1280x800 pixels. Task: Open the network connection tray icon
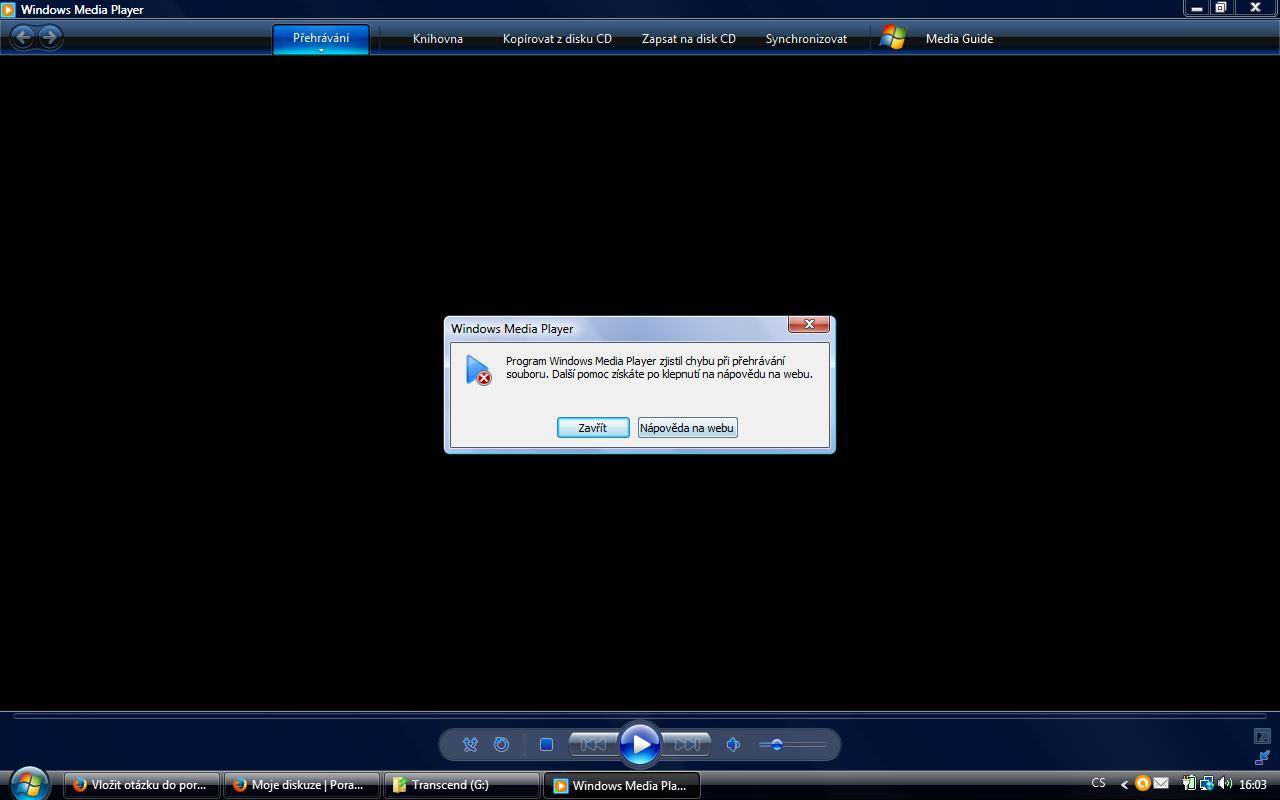(1207, 783)
